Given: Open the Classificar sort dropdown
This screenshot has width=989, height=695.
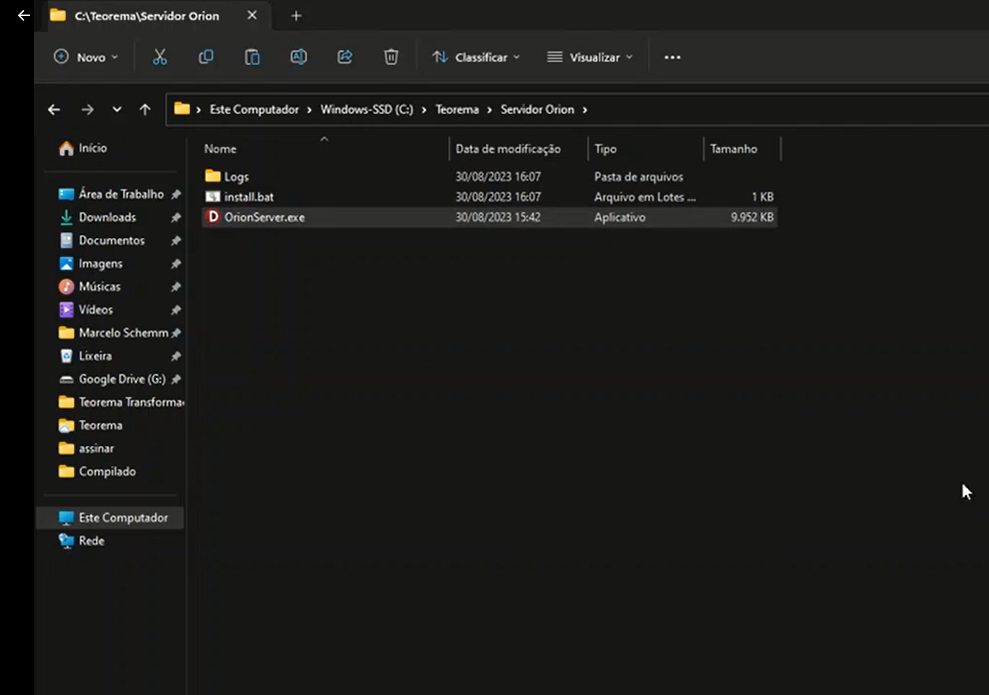Looking at the screenshot, I should 476,57.
